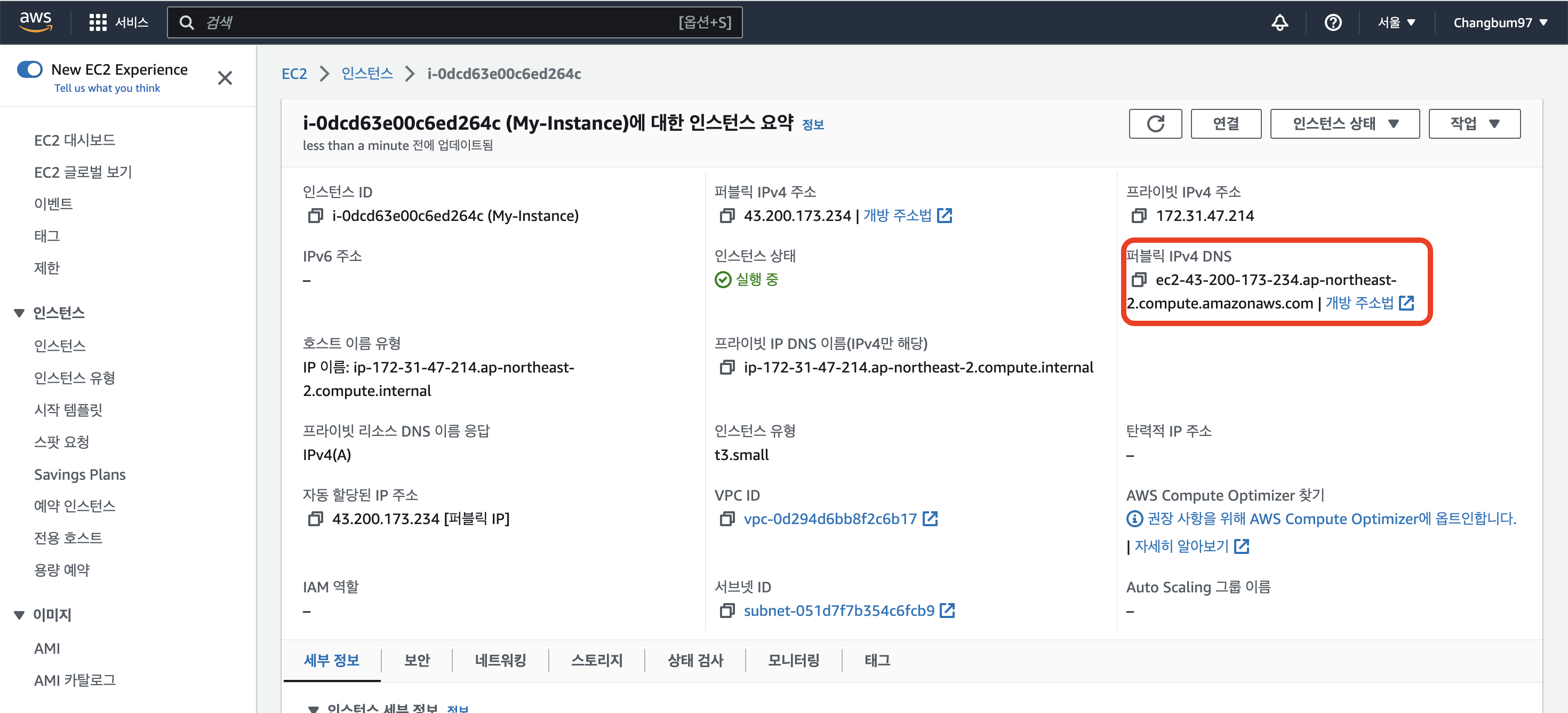Open the notifications bell icon
This screenshot has height=713, width=1568.
(1279, 23)
